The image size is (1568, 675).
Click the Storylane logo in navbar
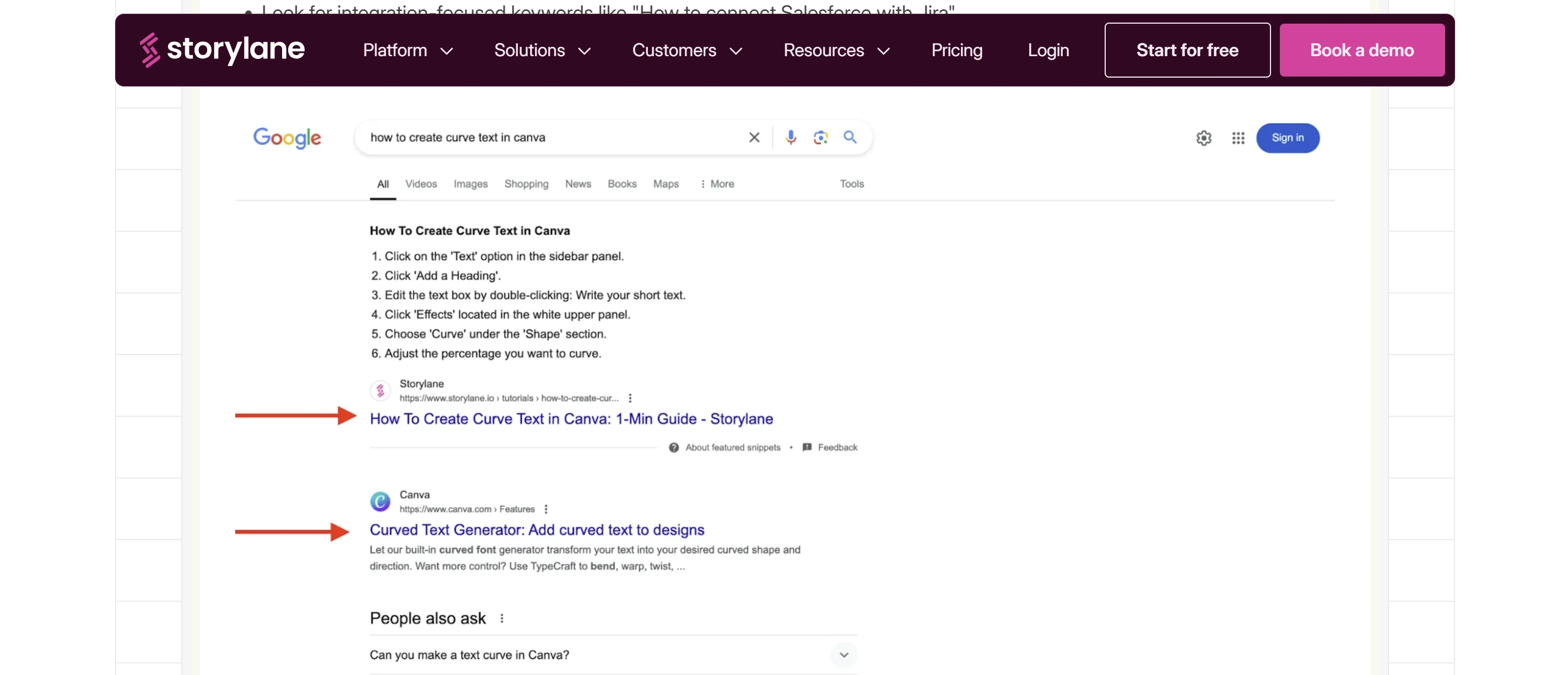(222, 49)
